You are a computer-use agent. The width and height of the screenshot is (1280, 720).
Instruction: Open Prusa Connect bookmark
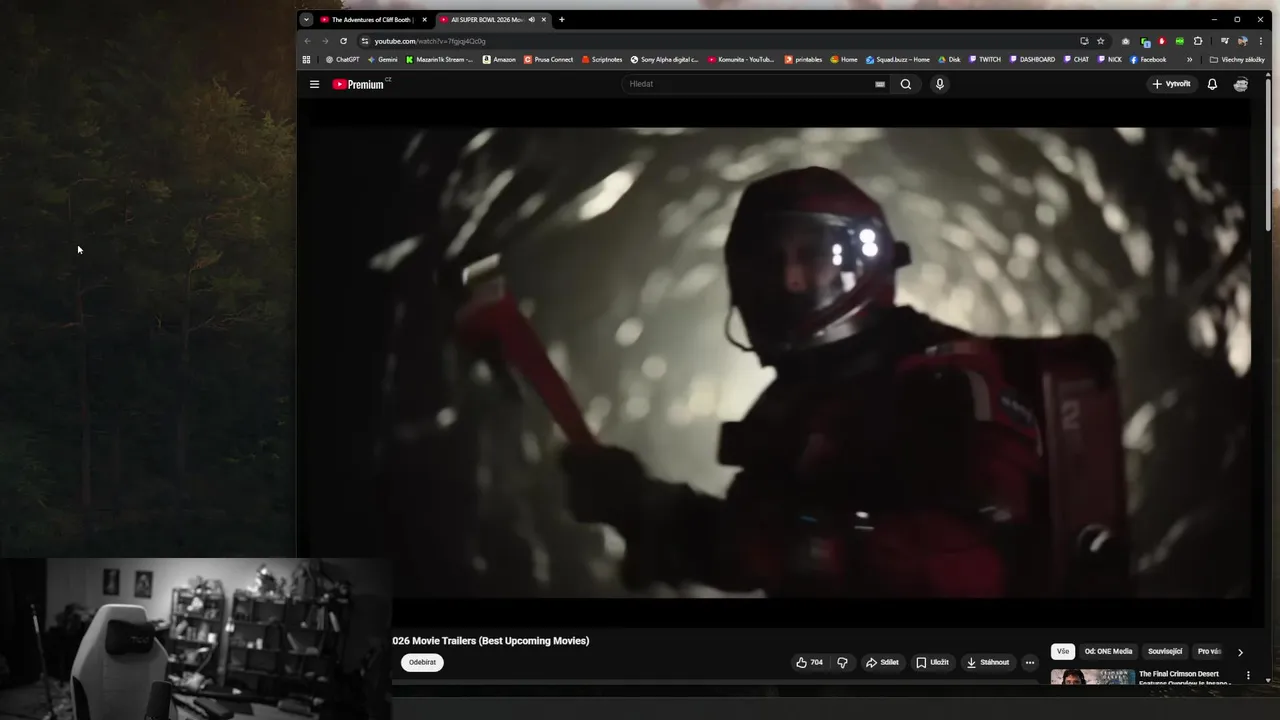549,60
